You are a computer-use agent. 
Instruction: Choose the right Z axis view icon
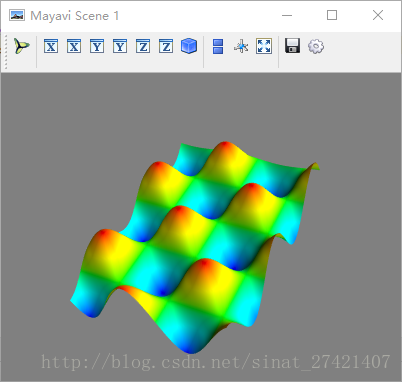coord(166,46)
